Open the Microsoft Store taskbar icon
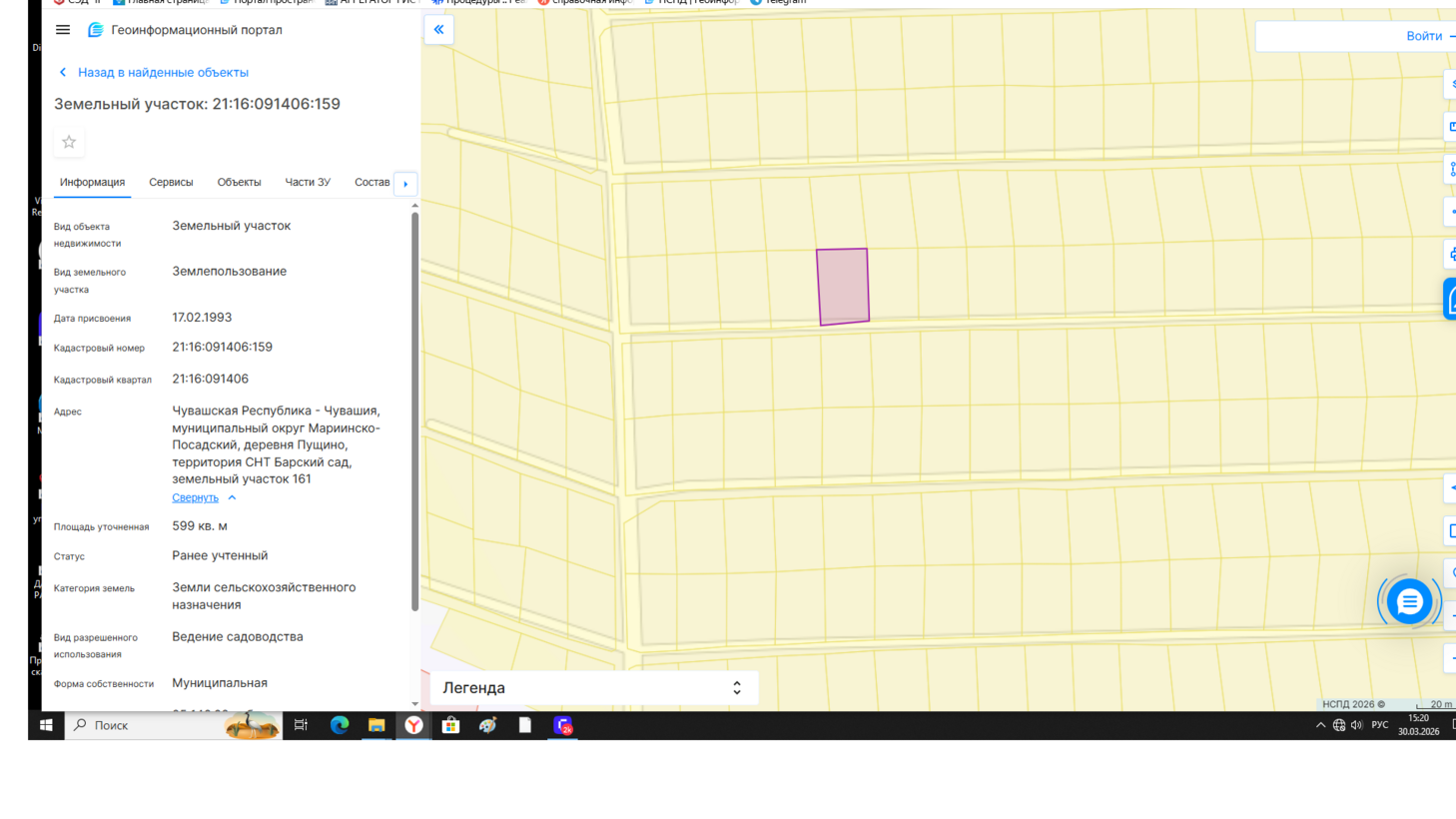This screenshot has width=1456, height=819. tap(450, 725)
